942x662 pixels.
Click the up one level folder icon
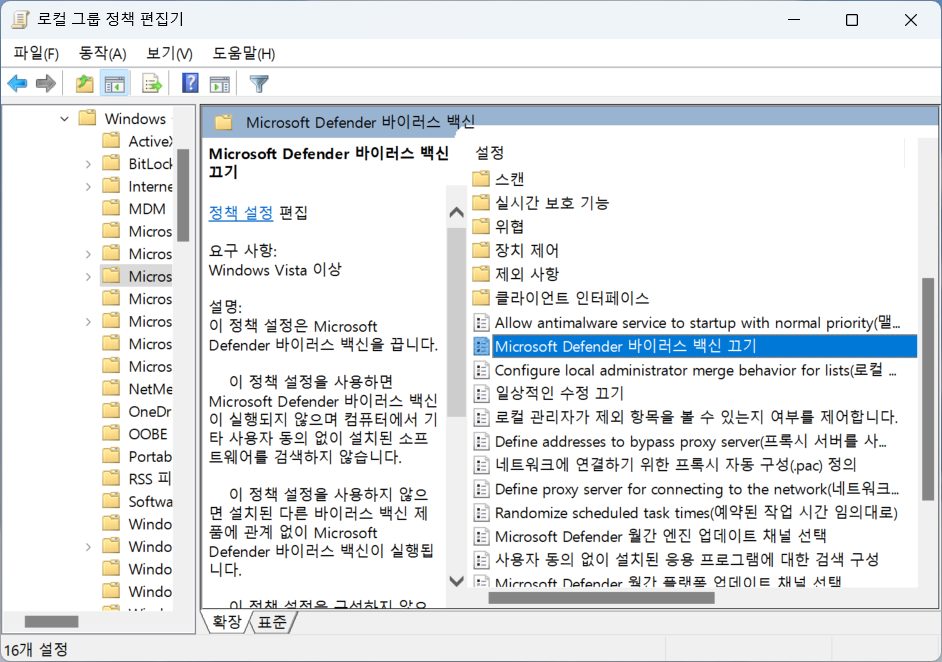(x=84, y=84)
